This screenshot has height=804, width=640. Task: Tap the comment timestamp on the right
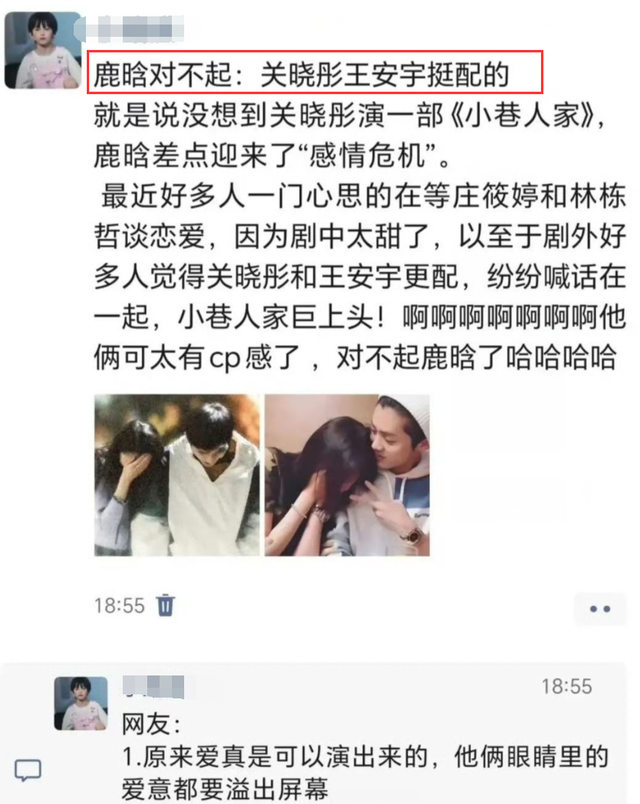[x=567, y=686]
